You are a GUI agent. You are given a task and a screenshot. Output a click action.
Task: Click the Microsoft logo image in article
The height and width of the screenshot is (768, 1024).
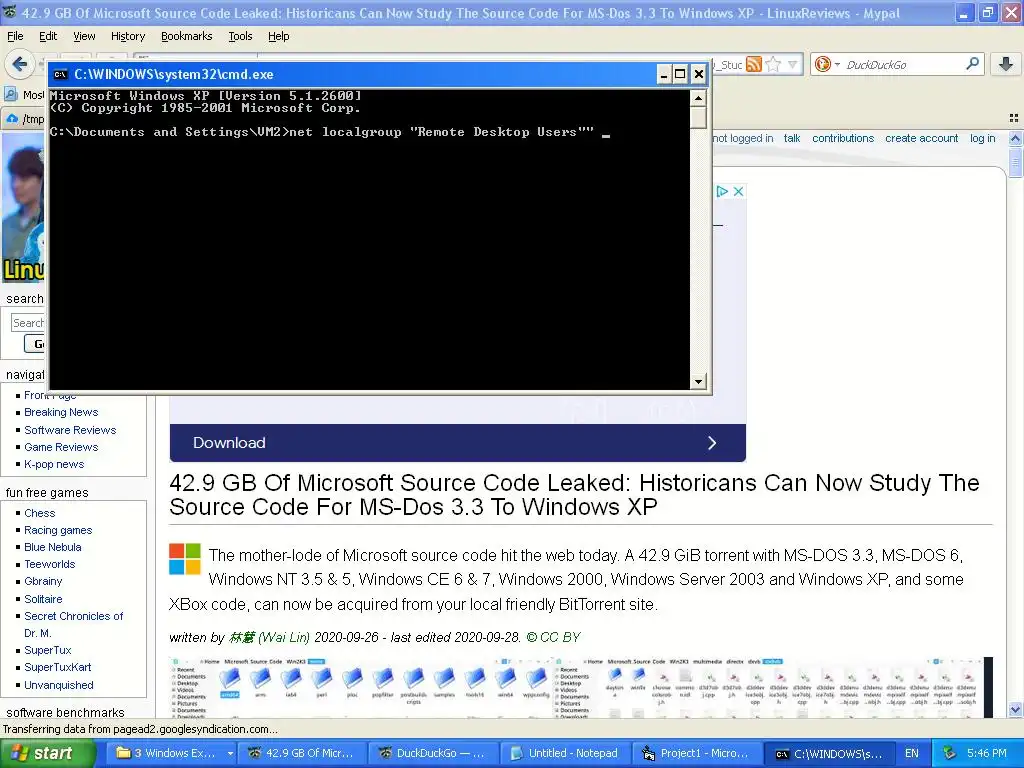(x=185, y=559)
